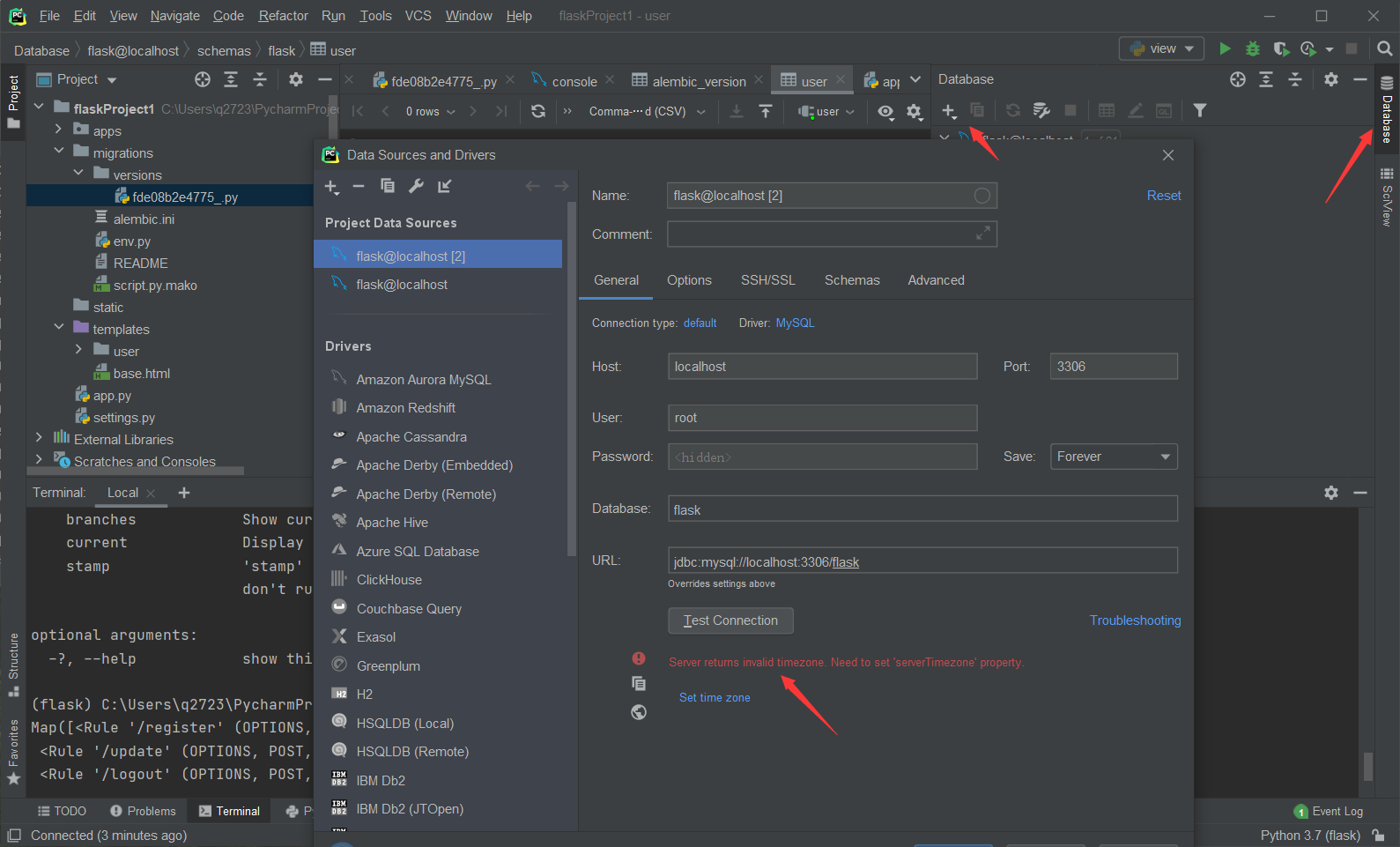Remove the selected data source
Screen dimensions: 1400x847
(x=359, y=186)
